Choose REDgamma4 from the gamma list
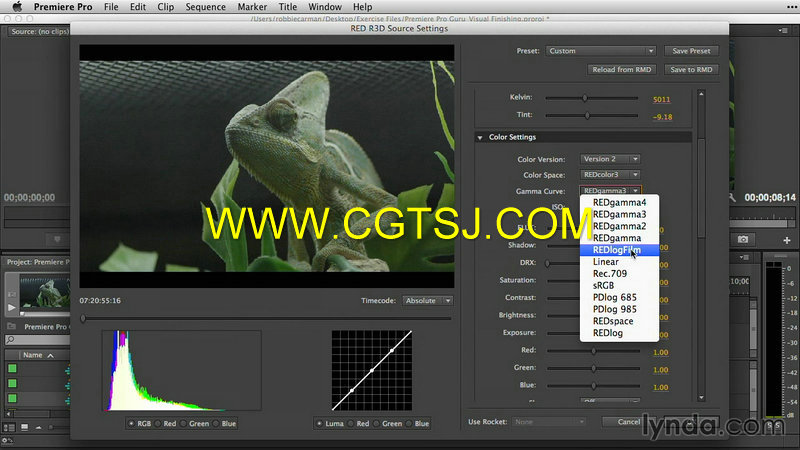This screenshot has height=450, width=800. (x=619, y=203)
